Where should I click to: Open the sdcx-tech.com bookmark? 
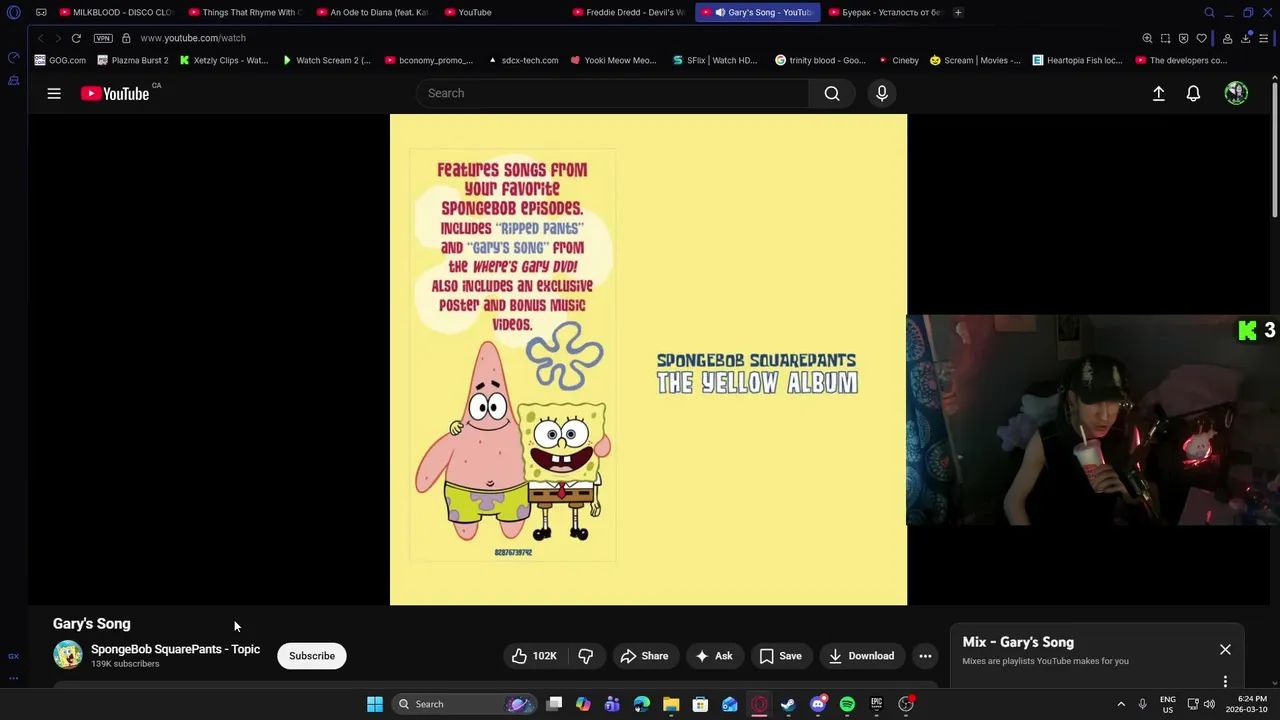523,60
